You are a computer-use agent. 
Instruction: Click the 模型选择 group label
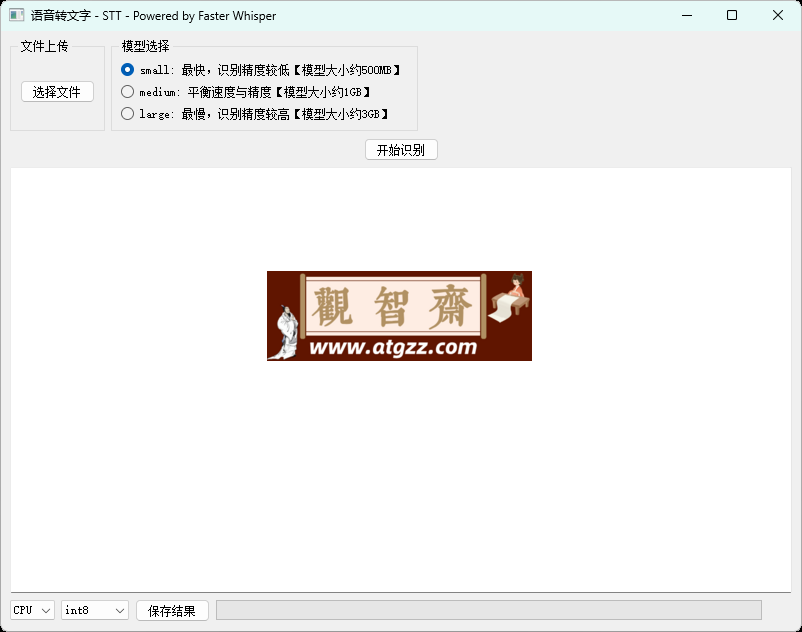coord(145,46)
